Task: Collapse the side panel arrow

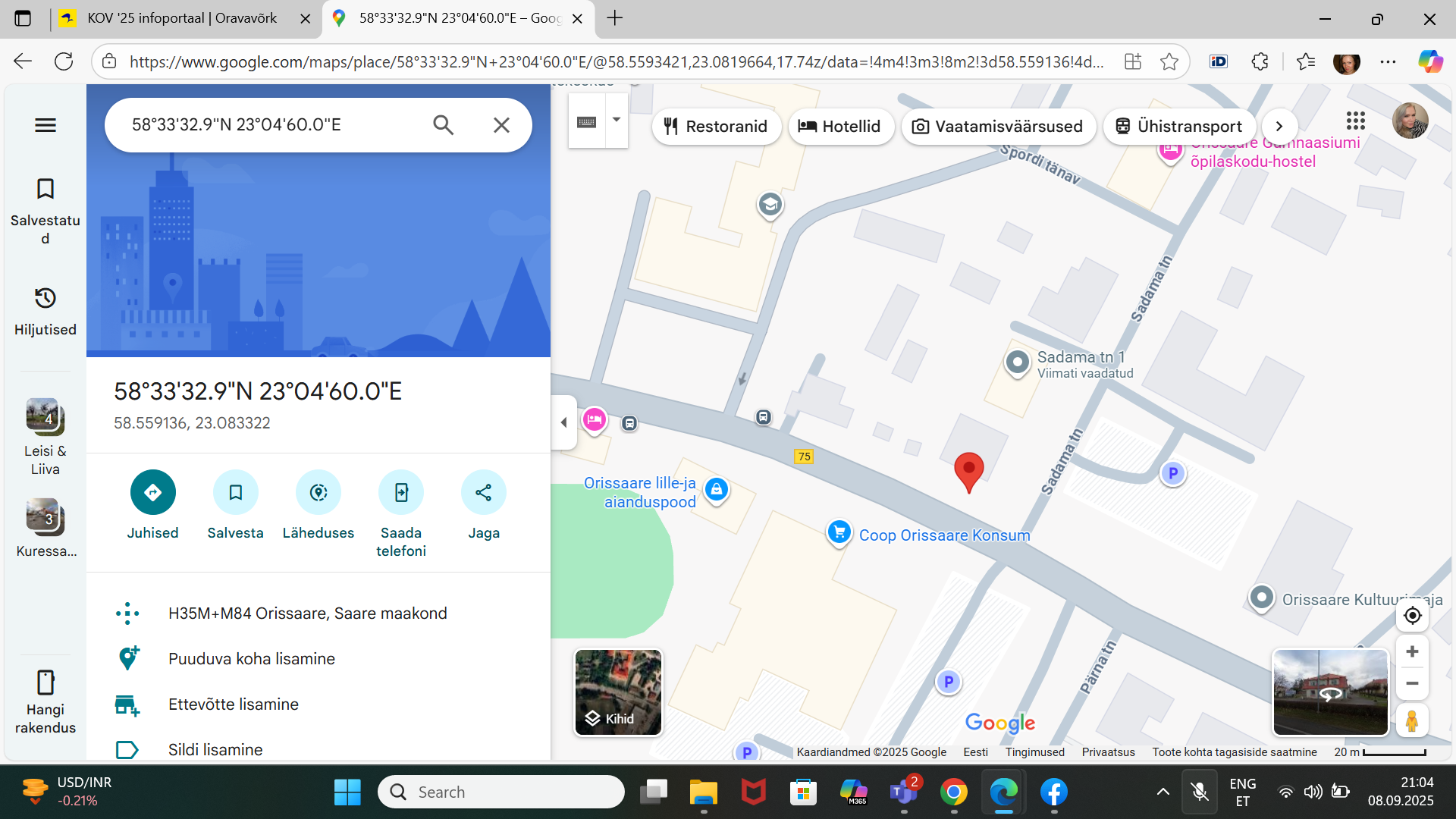Action: pyautogui.click(x=563, y=422)
